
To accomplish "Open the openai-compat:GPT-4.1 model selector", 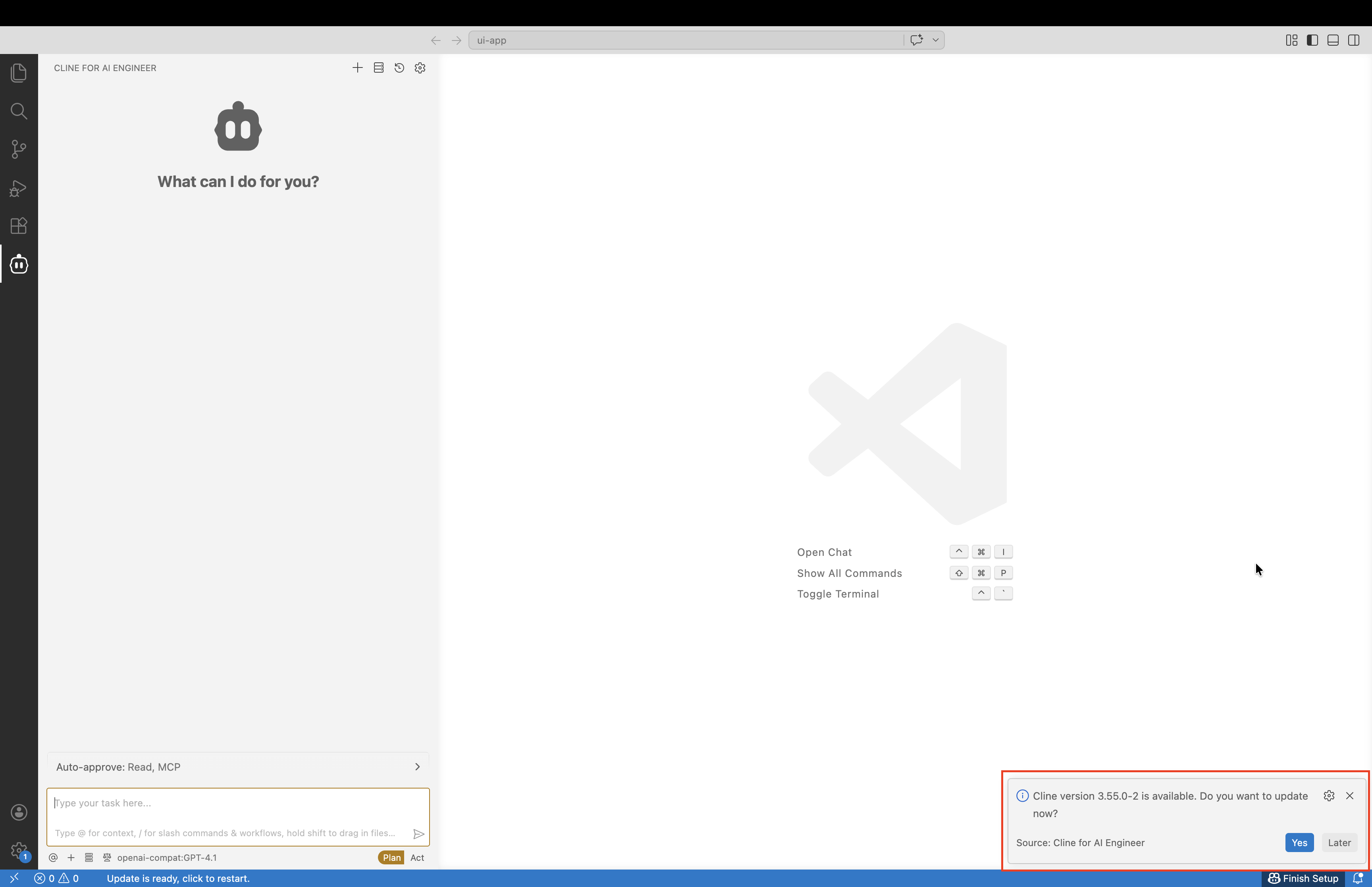I will (x=168, y=857).
